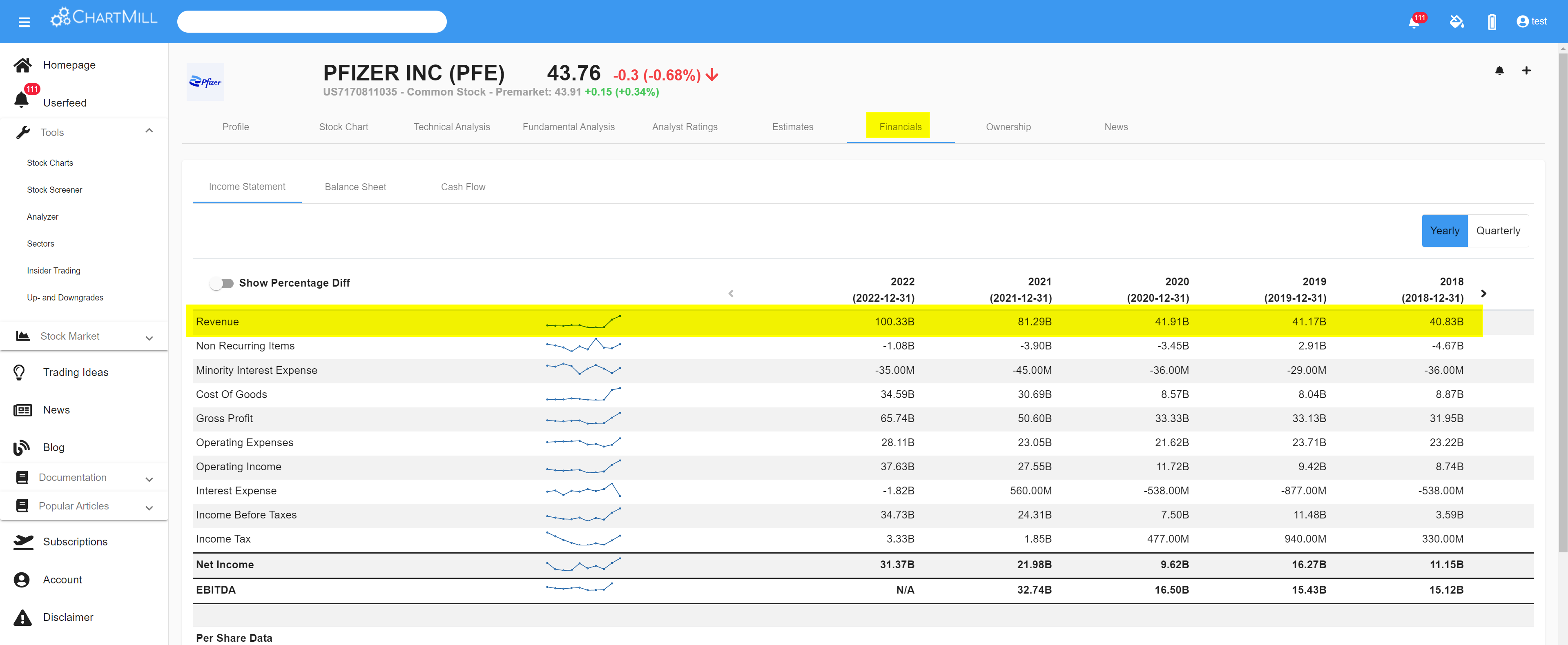Image resolution: width=1568 pixels, height=645 pixels.
Task: Click the Revenue sparkline chart
Action: pyautogui.click(x=583, y=322)
